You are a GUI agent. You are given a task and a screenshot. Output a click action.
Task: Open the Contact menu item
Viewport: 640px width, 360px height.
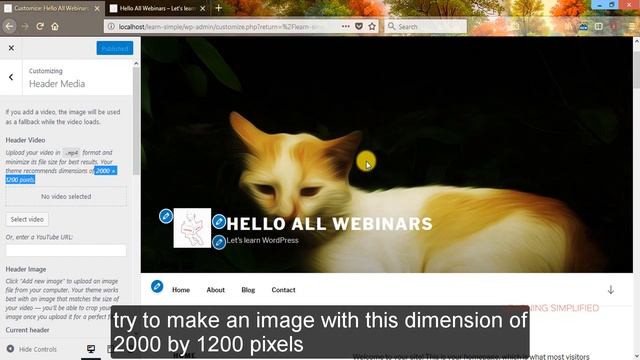tap(283, 290)
